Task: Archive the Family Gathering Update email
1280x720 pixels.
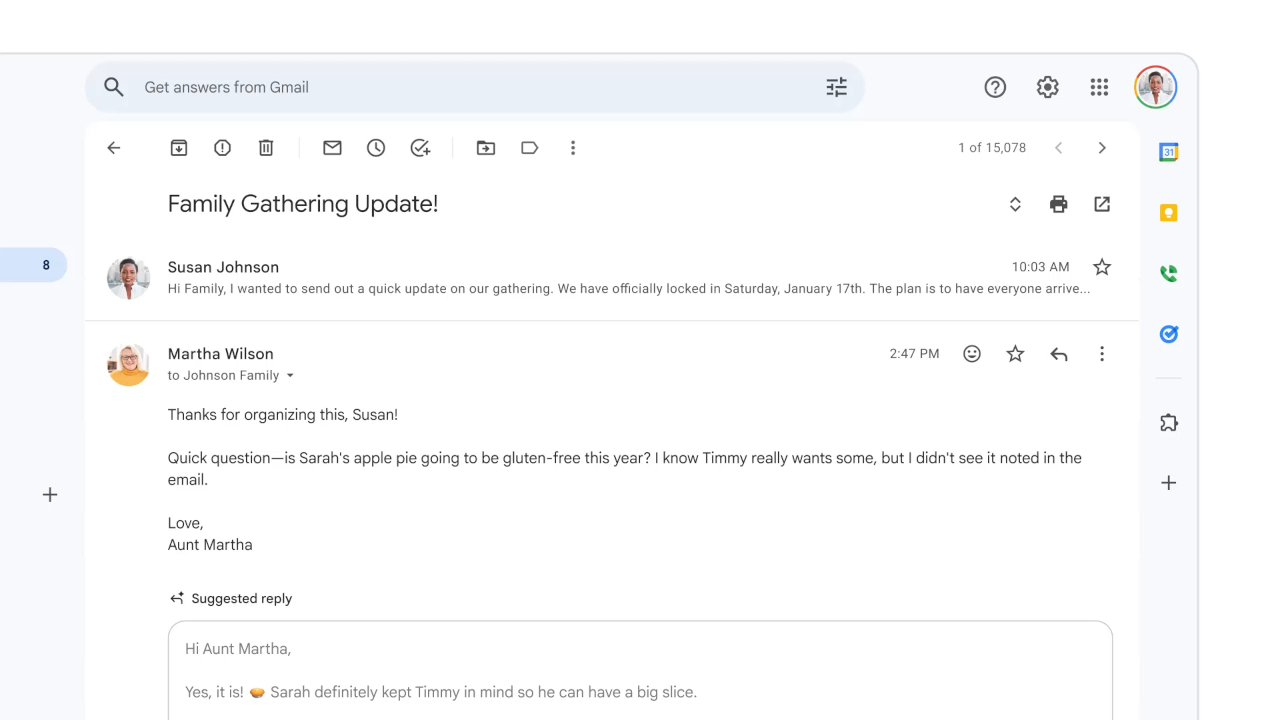Action: pyautogui.click(x=178, y=147)
